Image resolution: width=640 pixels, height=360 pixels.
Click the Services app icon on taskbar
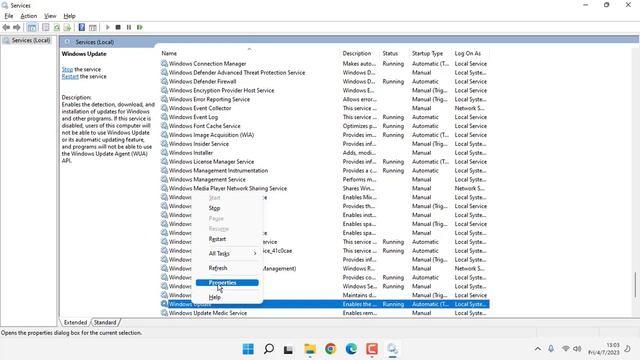click(392, 349)
